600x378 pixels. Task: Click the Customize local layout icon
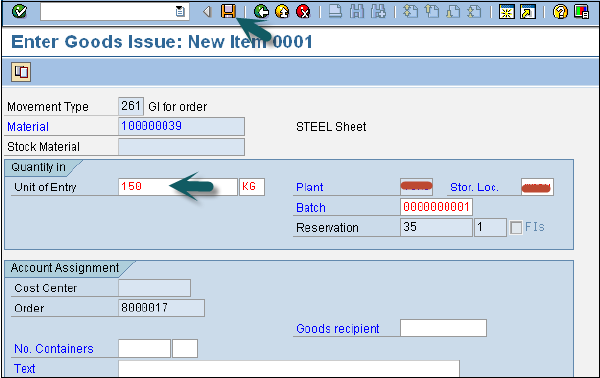coord(581,12)
